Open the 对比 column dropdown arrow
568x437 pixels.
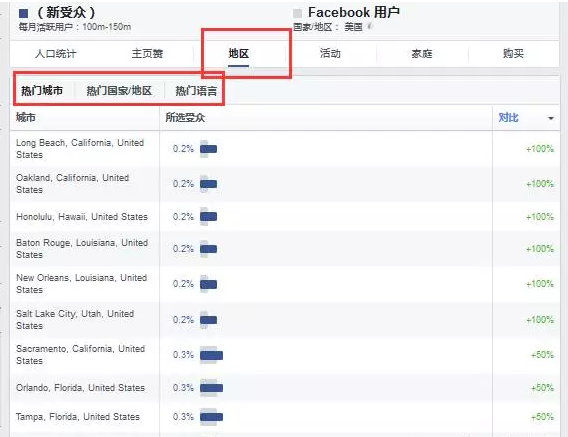coord(551,118)
